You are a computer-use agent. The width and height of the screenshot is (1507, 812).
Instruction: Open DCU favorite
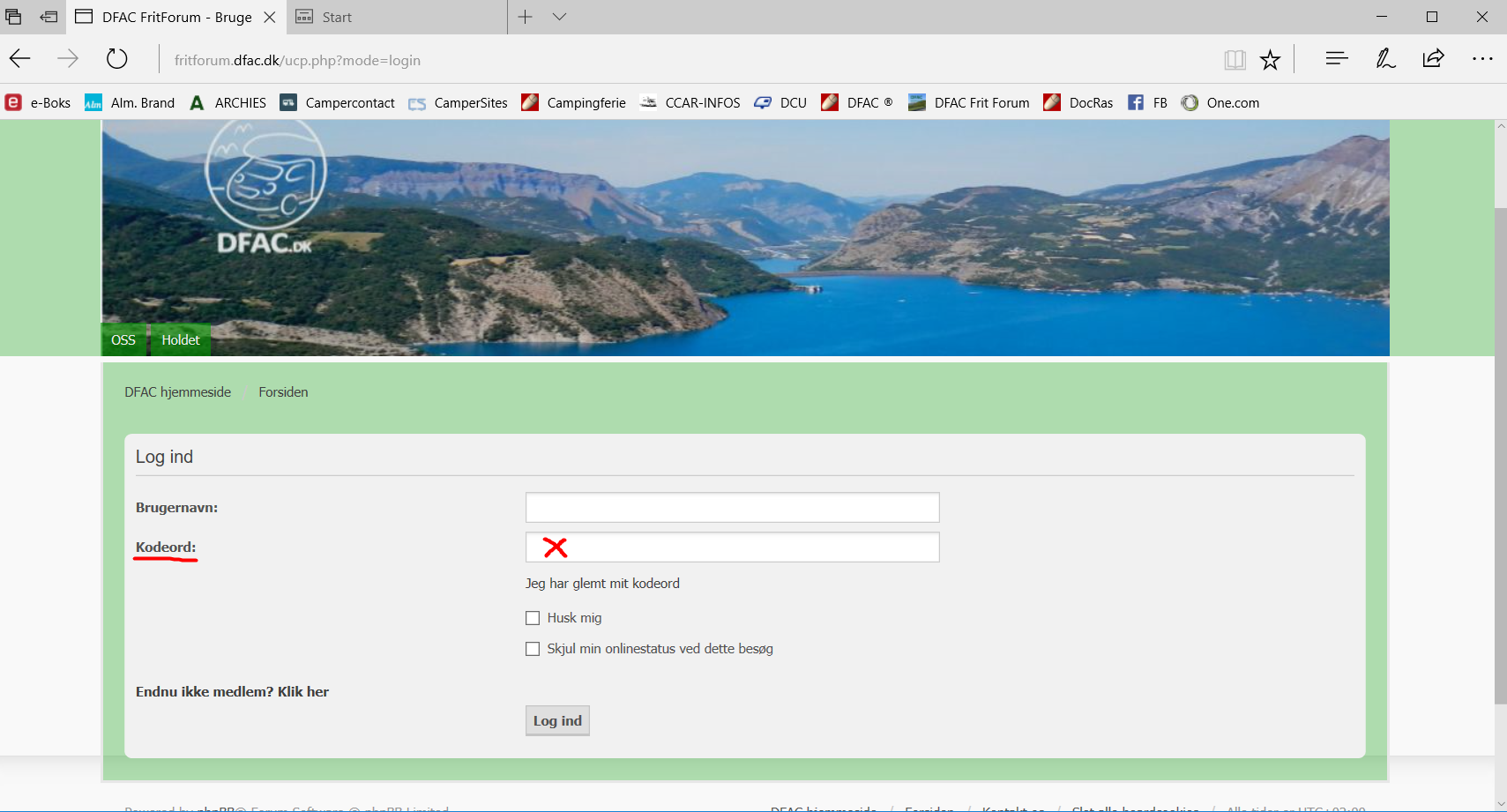(780, 103)
